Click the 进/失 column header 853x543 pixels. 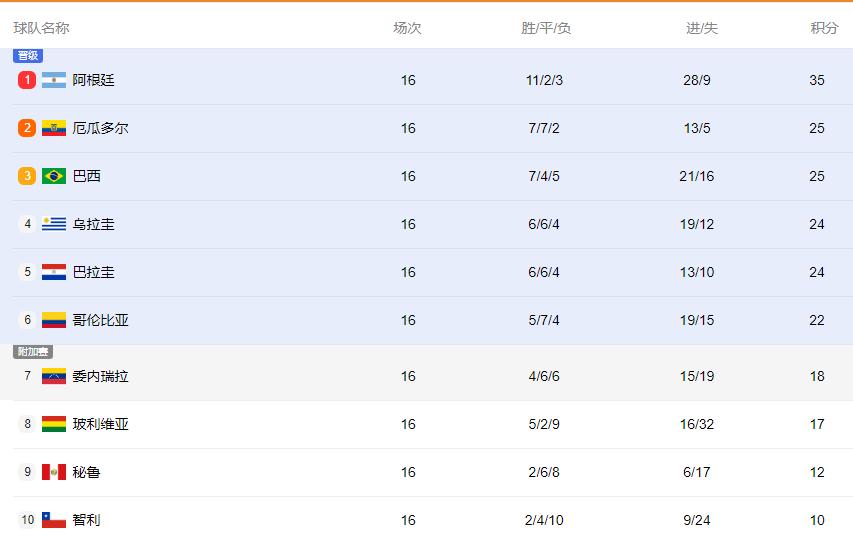pos(701,28)
